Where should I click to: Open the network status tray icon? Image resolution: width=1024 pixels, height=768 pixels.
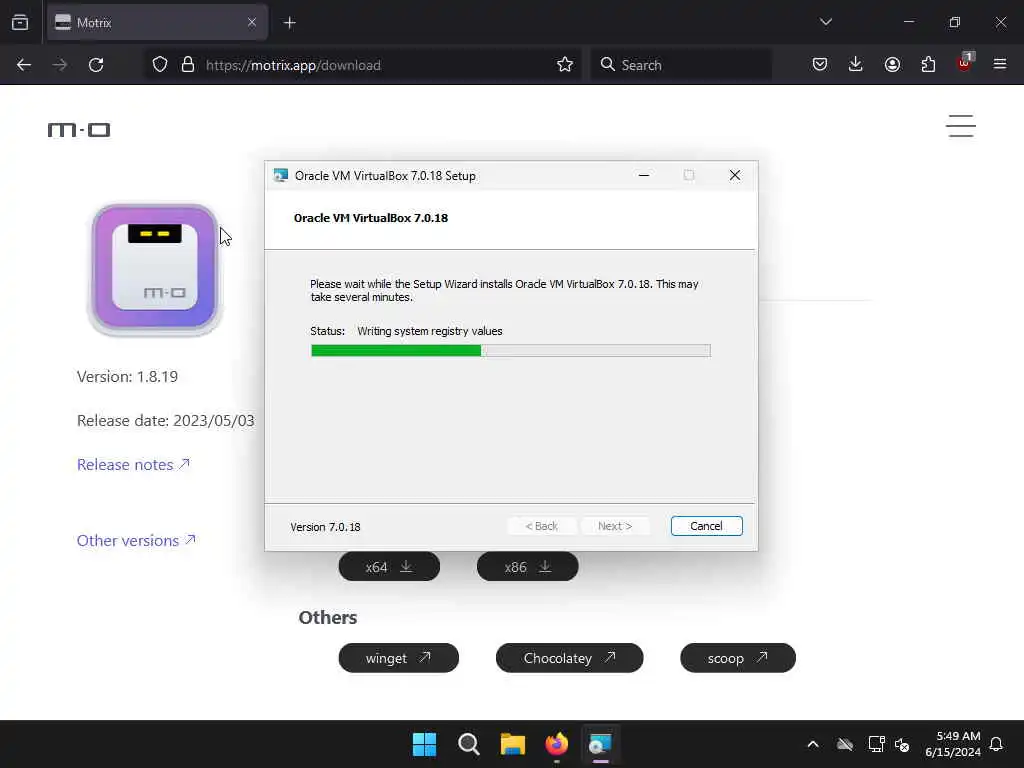coord(876,744)
